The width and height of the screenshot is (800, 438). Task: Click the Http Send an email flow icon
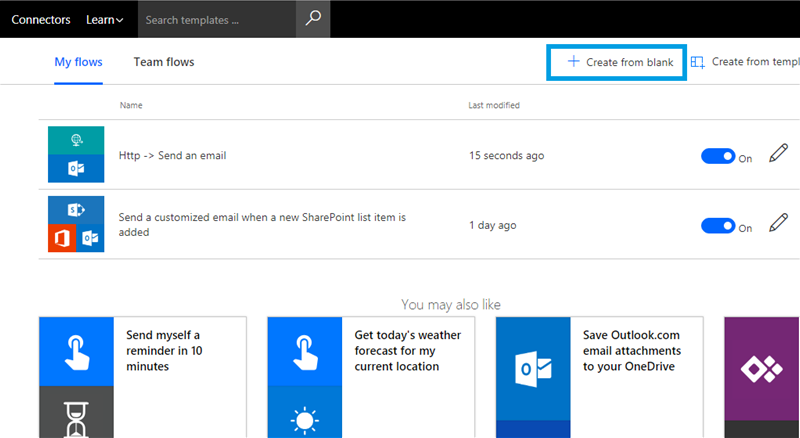click(x=76, y=156)
